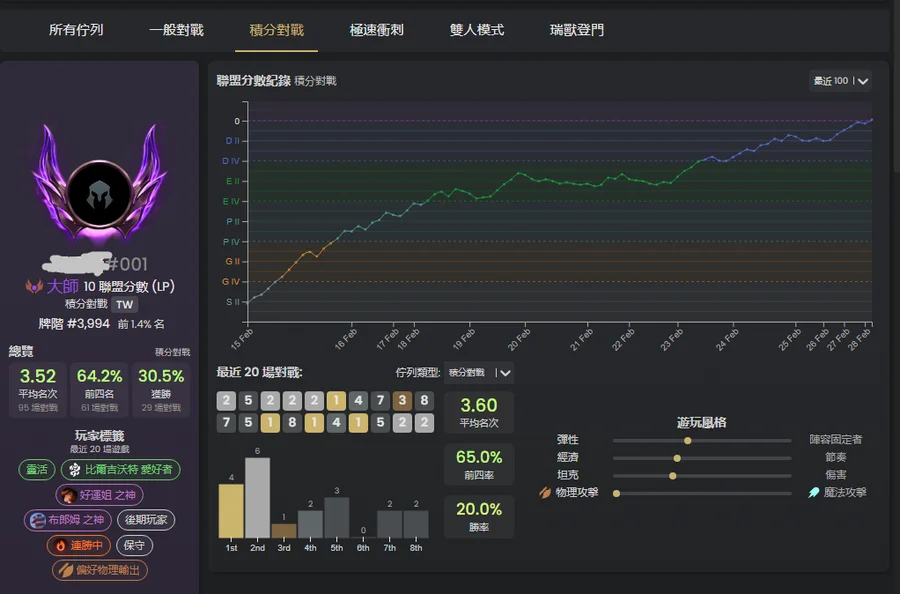The width and height of the screenshot is (900, 594).
Task: Select the 雙人模式 tab
Action: click(477, 30)
